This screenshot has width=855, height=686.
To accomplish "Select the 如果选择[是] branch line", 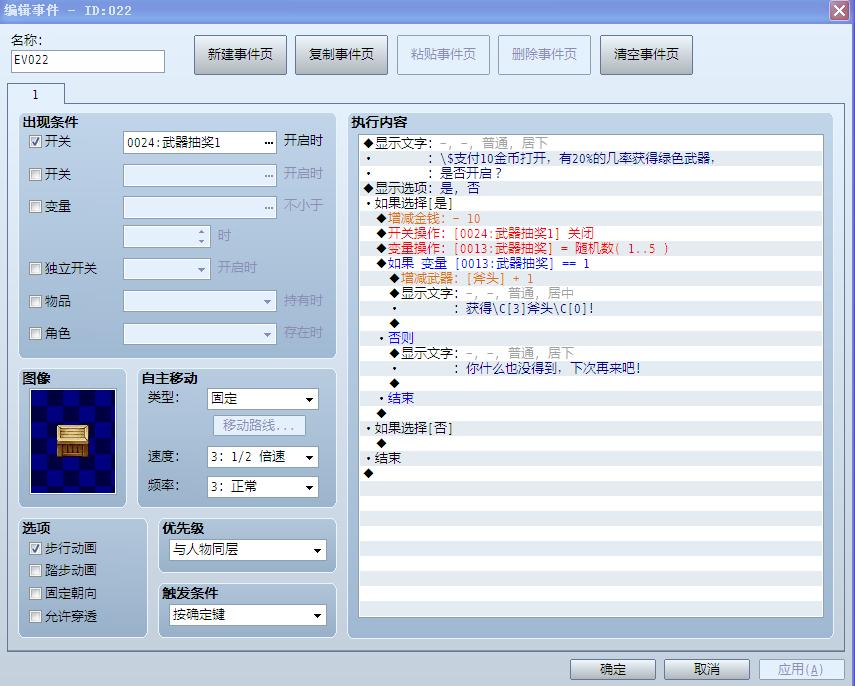I will tap(591, 203).
